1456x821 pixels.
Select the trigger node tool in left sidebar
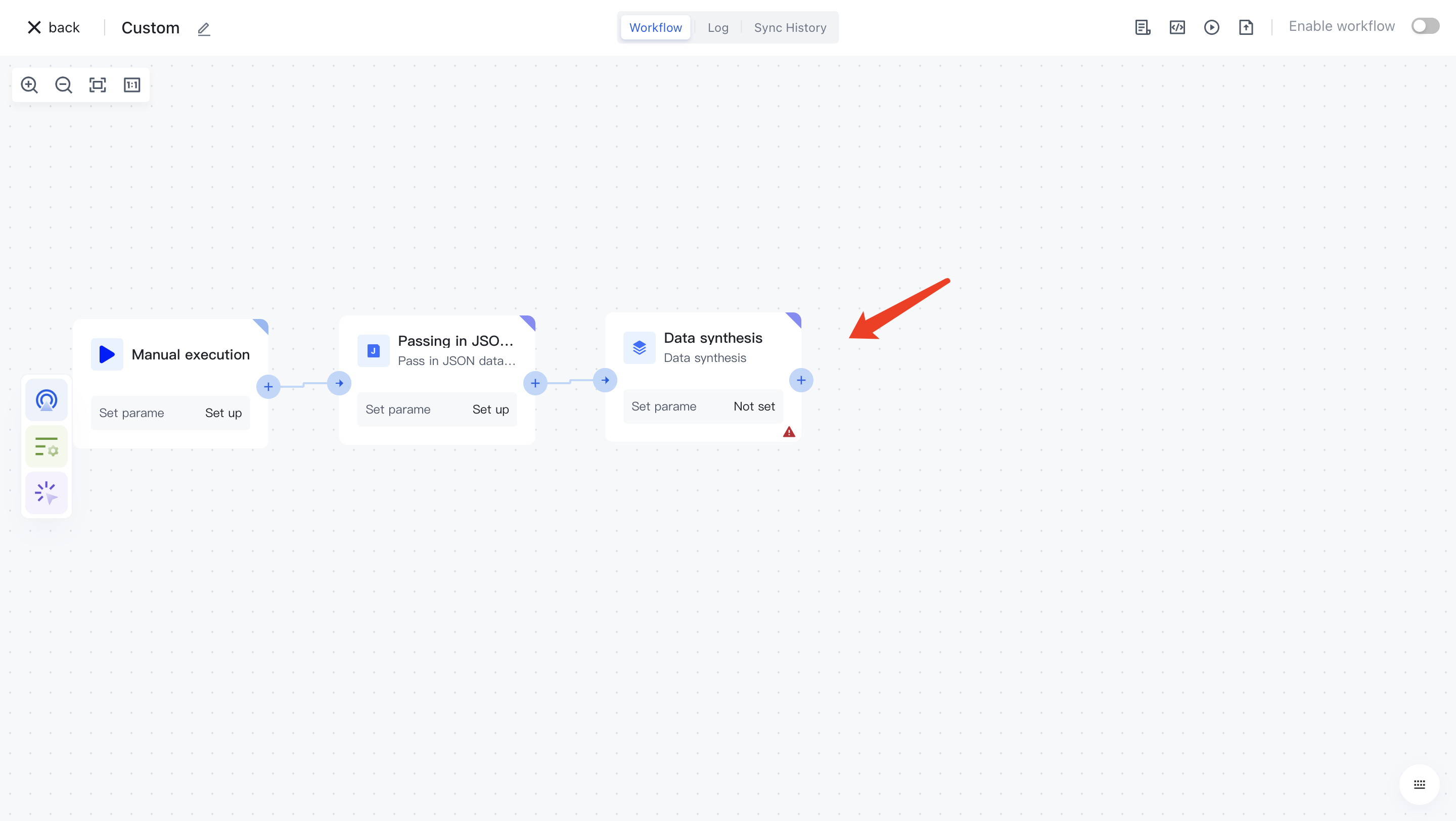tap(47, 400)
